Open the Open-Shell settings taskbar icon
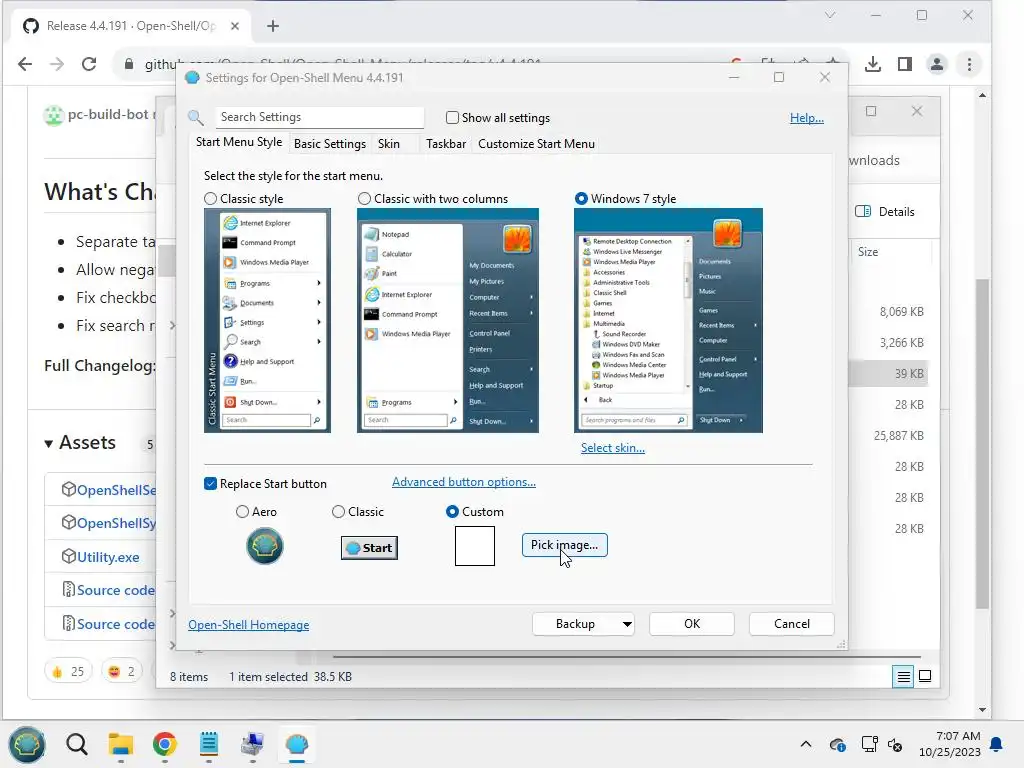This screenshot has width=1024, height=768. [x=296, y=744]
